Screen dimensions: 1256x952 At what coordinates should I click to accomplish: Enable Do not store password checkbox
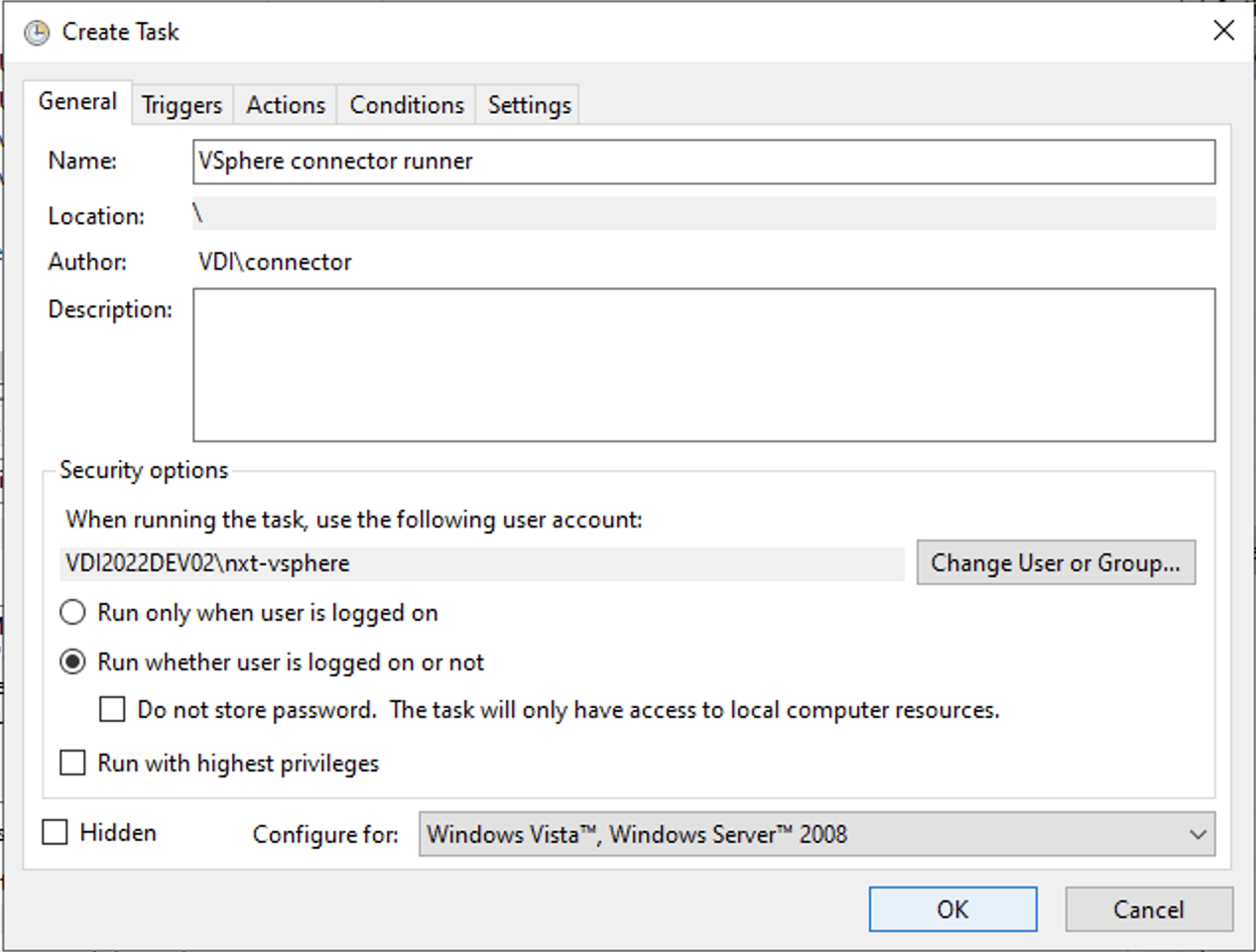(113, 710)
